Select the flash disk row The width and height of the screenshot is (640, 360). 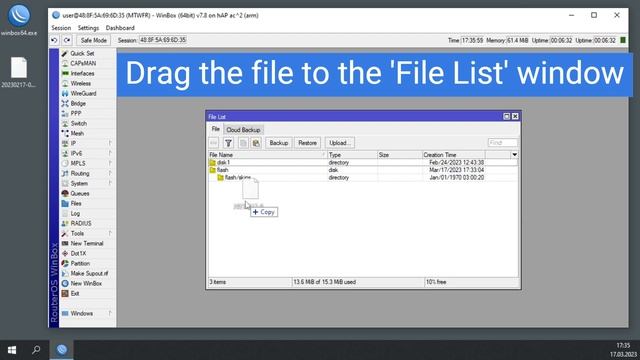(363, 170)
